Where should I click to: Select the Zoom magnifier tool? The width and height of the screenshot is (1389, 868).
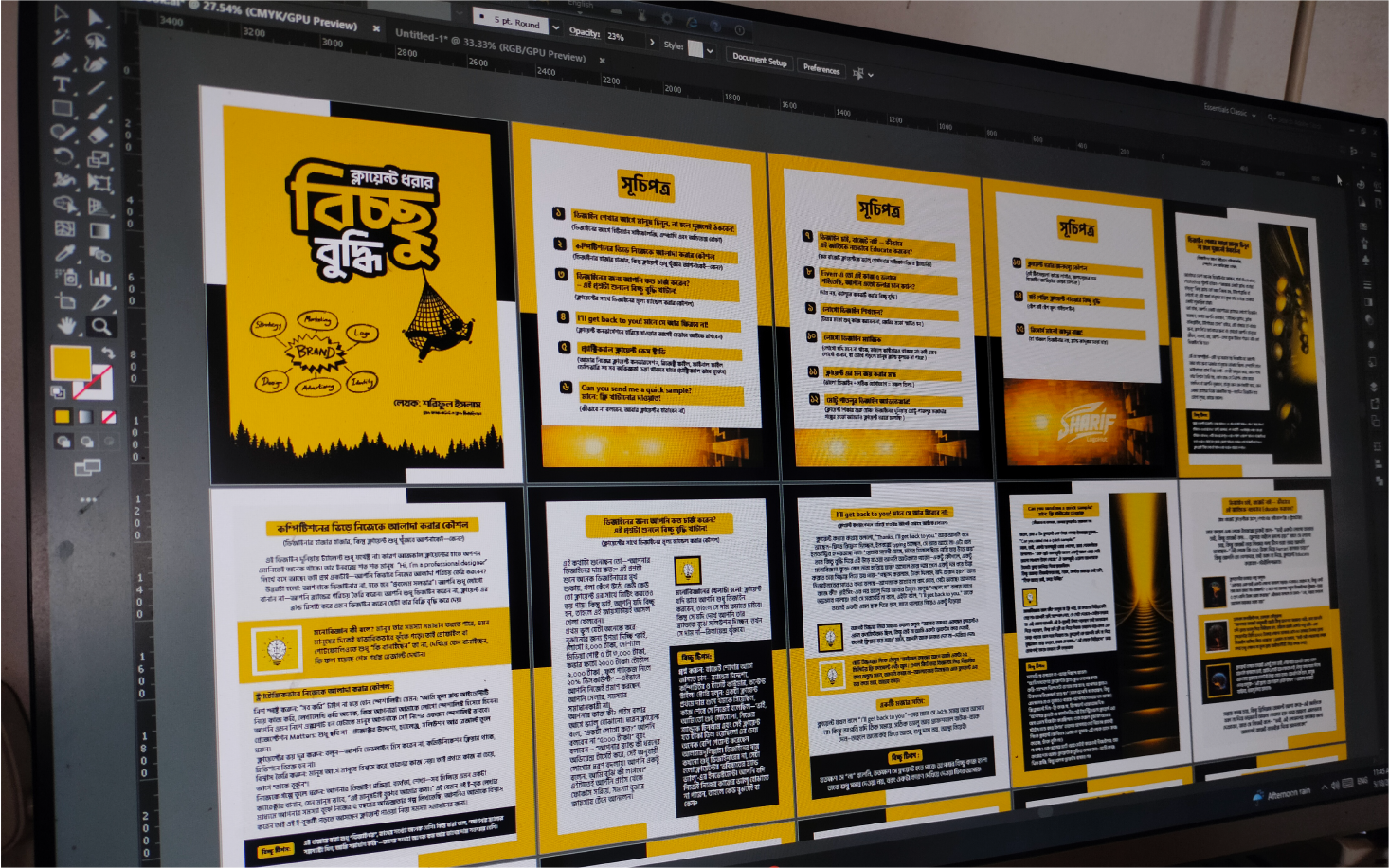click(x=101, y=327)
